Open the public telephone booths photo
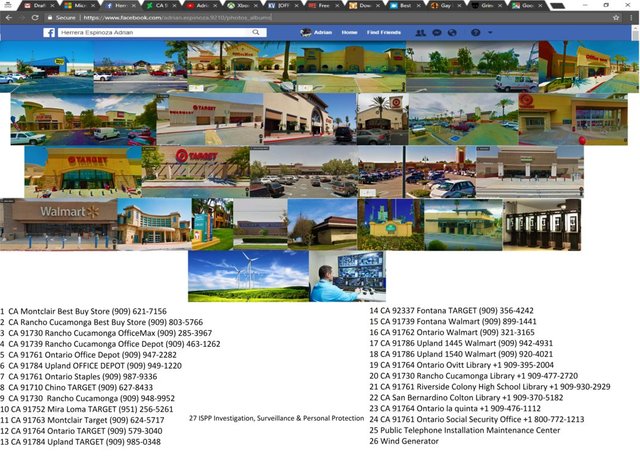The width and height of the screenshot is (640, 467). click(x=542, y=224)
